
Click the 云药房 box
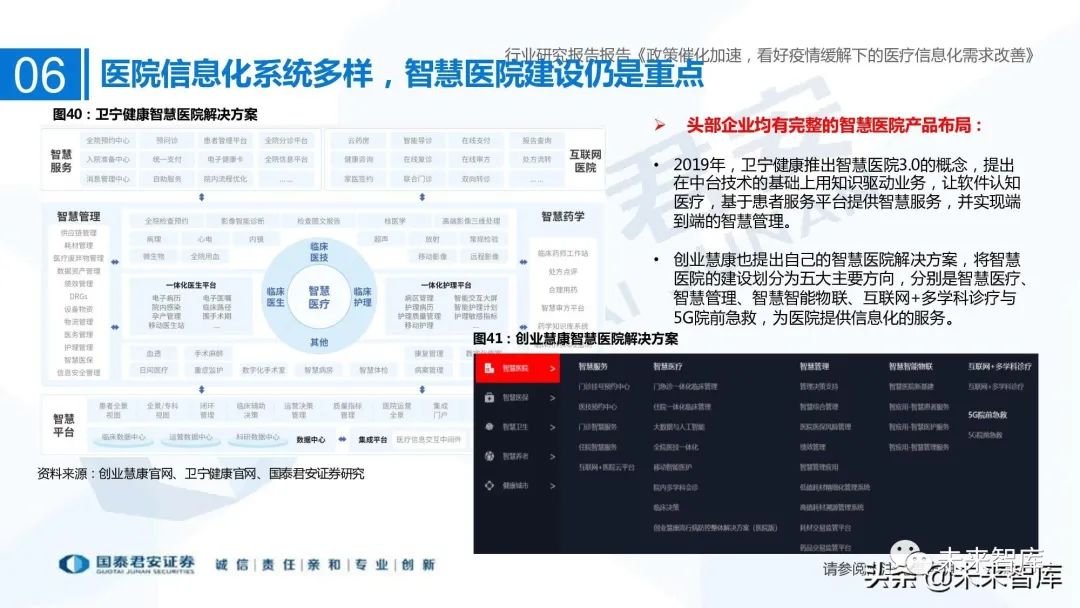pyautogui.click(x=358, y=140)
